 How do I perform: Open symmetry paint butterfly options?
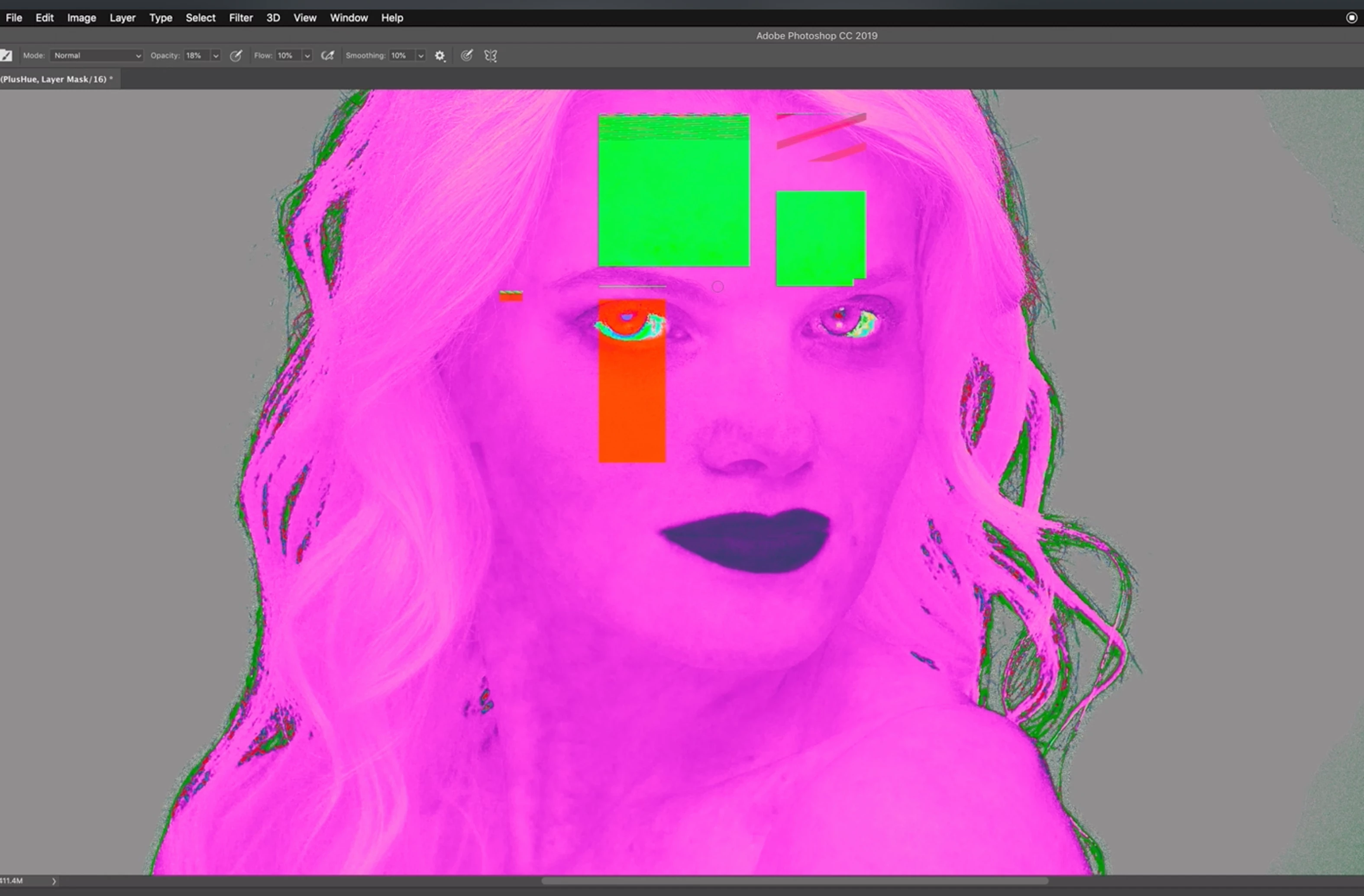tap(491, 55)
